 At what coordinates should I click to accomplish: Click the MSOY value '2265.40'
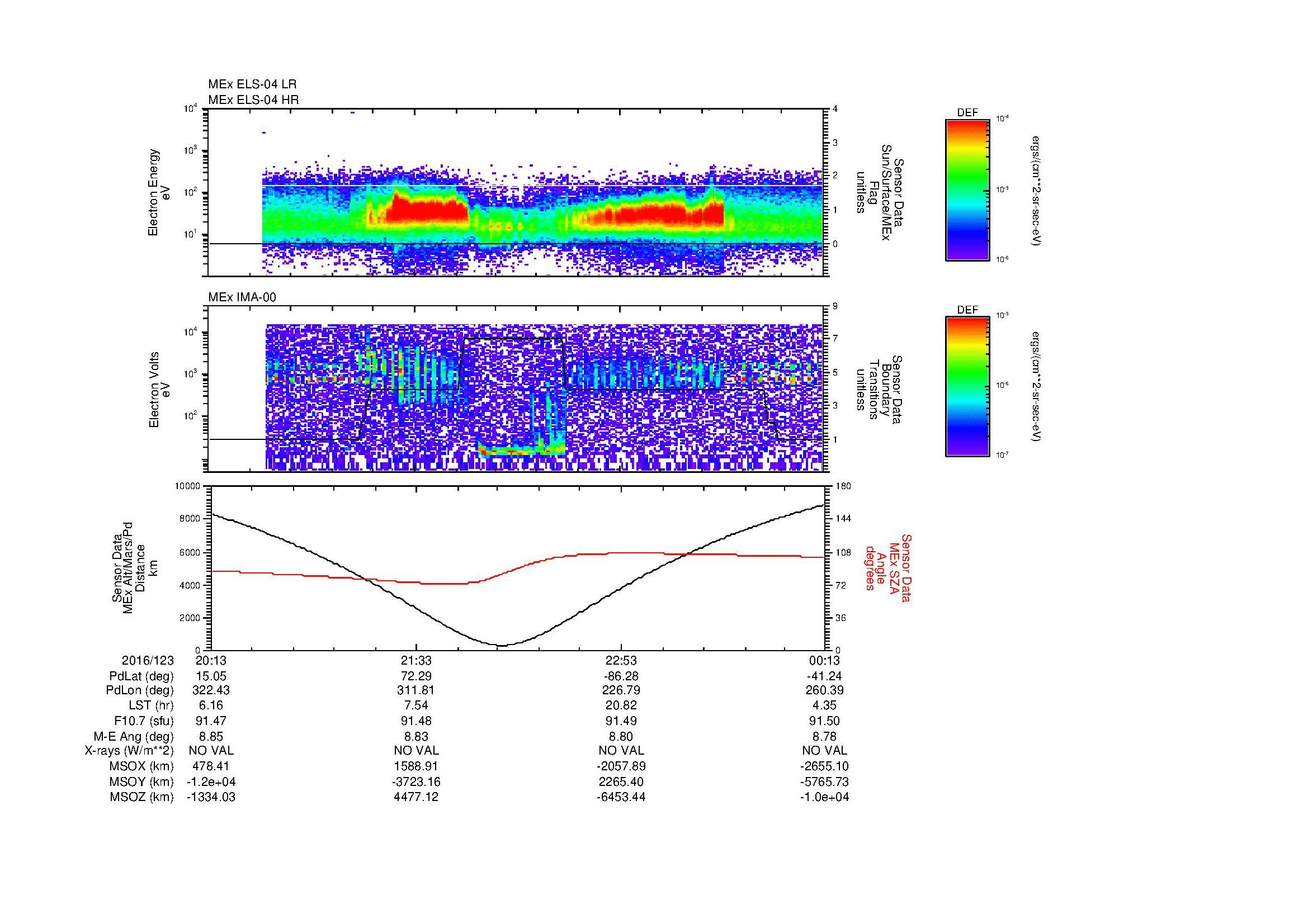[x=621, y=781]
